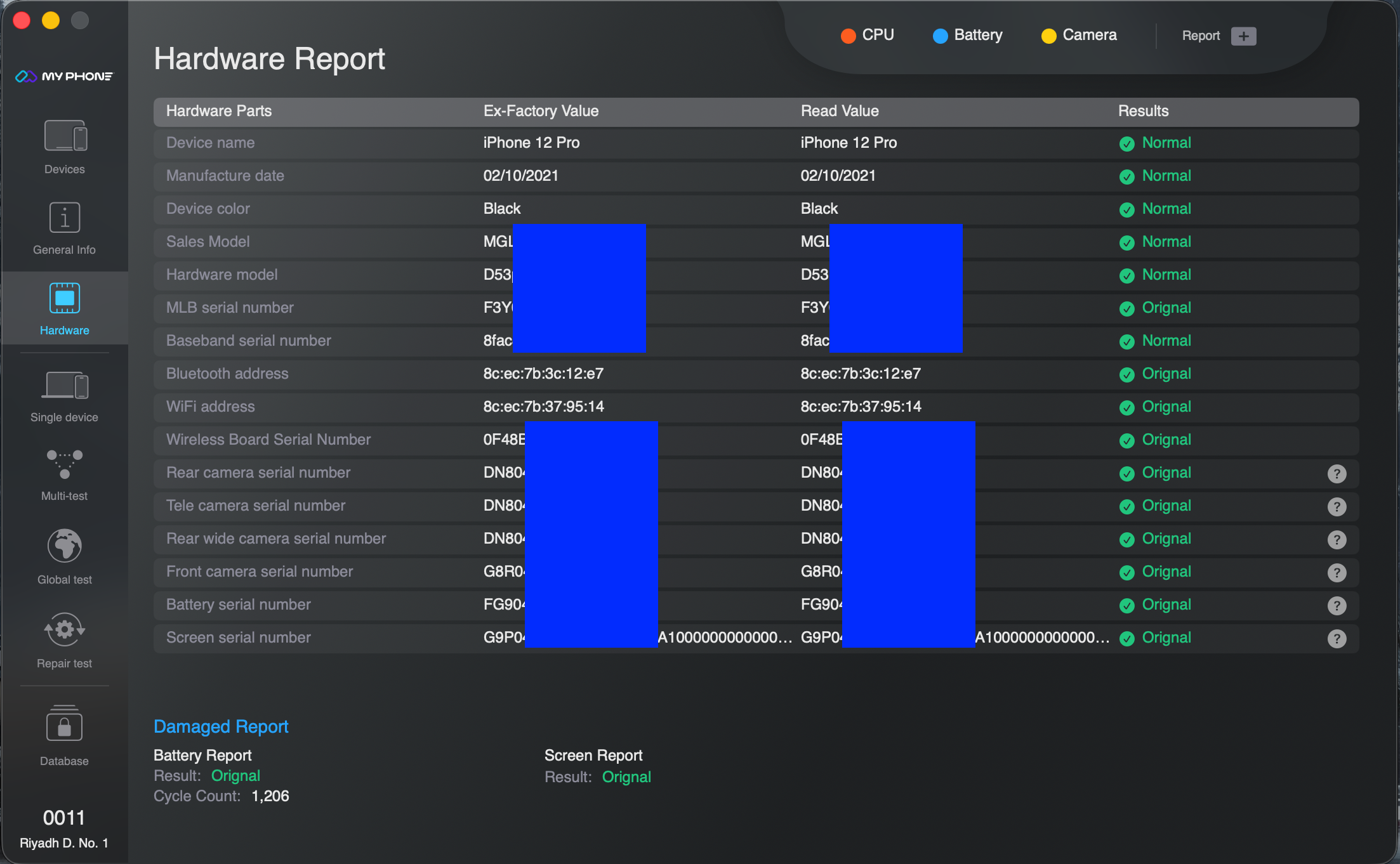Click the My Phone logo
This screenshot has height=864, width=1400.
point(64,76)
